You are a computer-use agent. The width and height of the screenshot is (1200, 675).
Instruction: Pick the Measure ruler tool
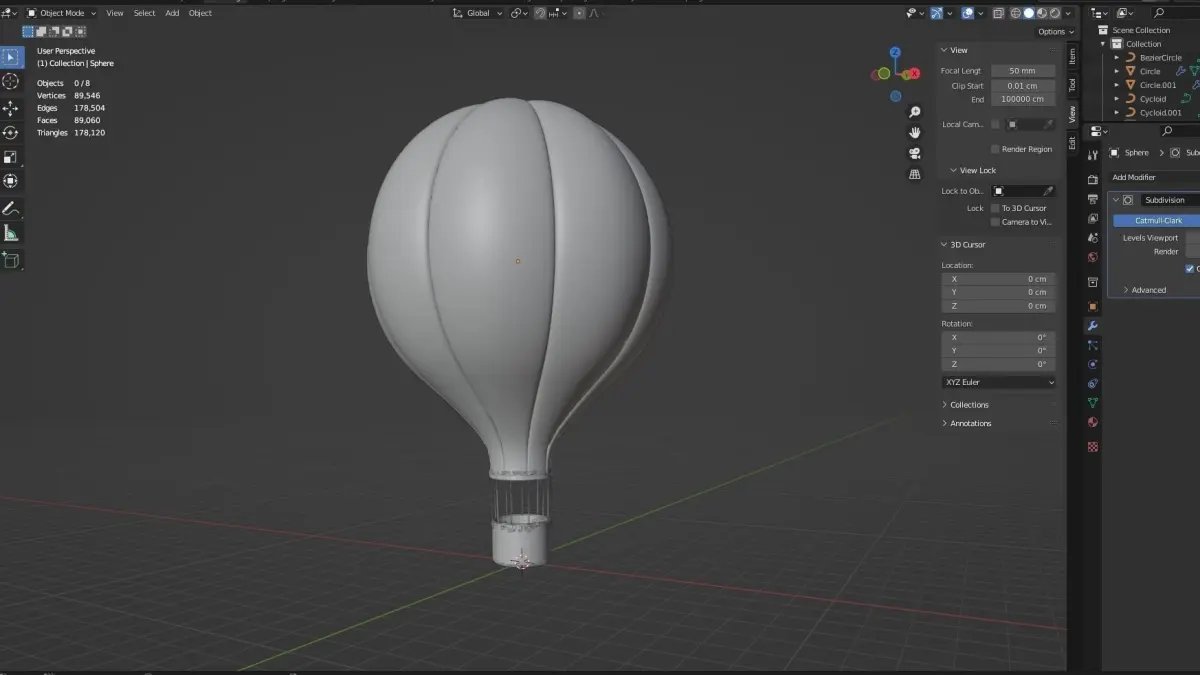[11, 233]
